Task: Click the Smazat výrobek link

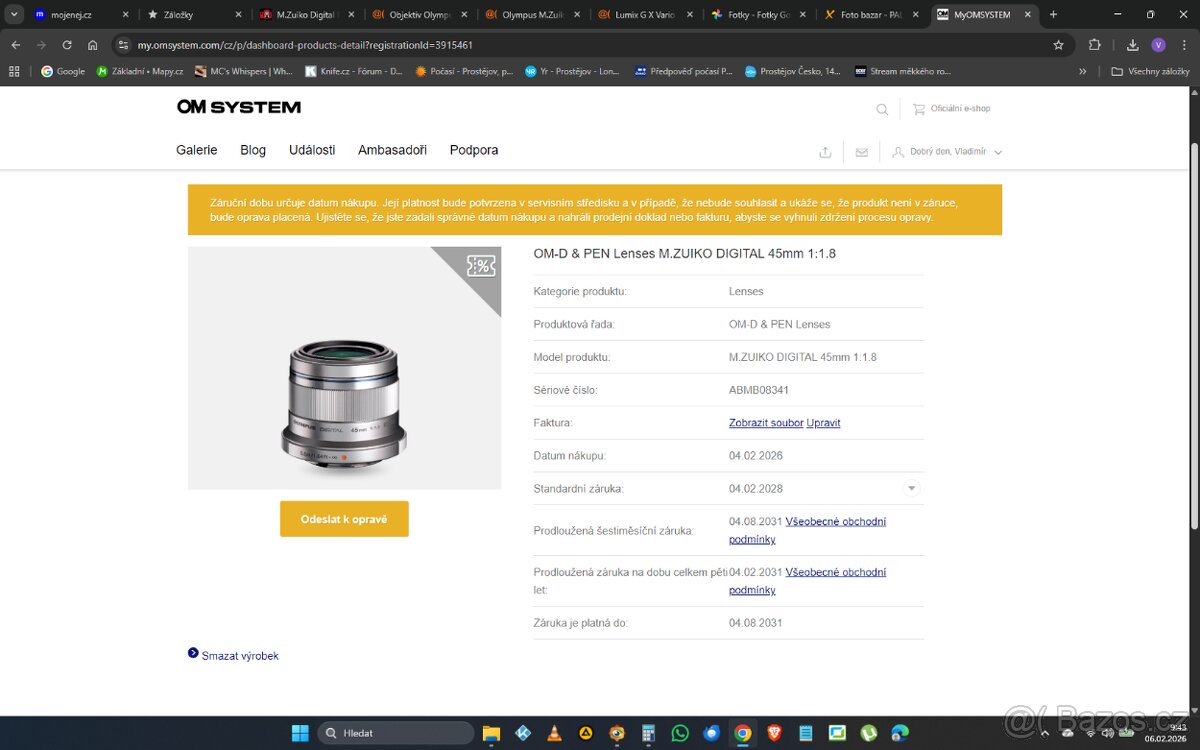Action: (240, 656)
